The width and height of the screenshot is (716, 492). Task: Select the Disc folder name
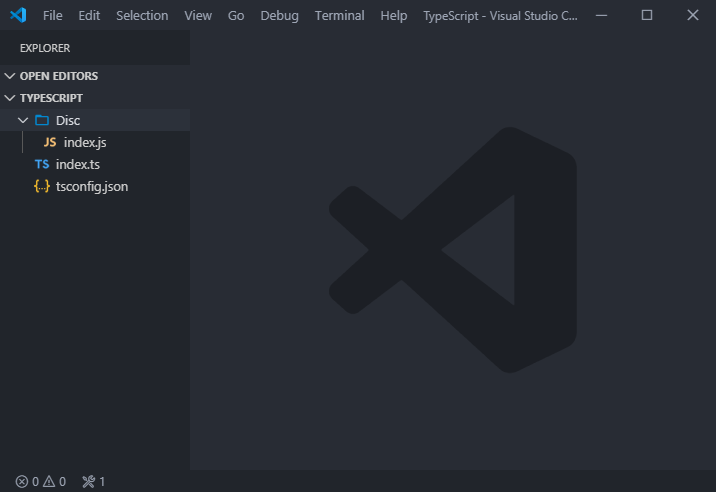tap(68, 121)
